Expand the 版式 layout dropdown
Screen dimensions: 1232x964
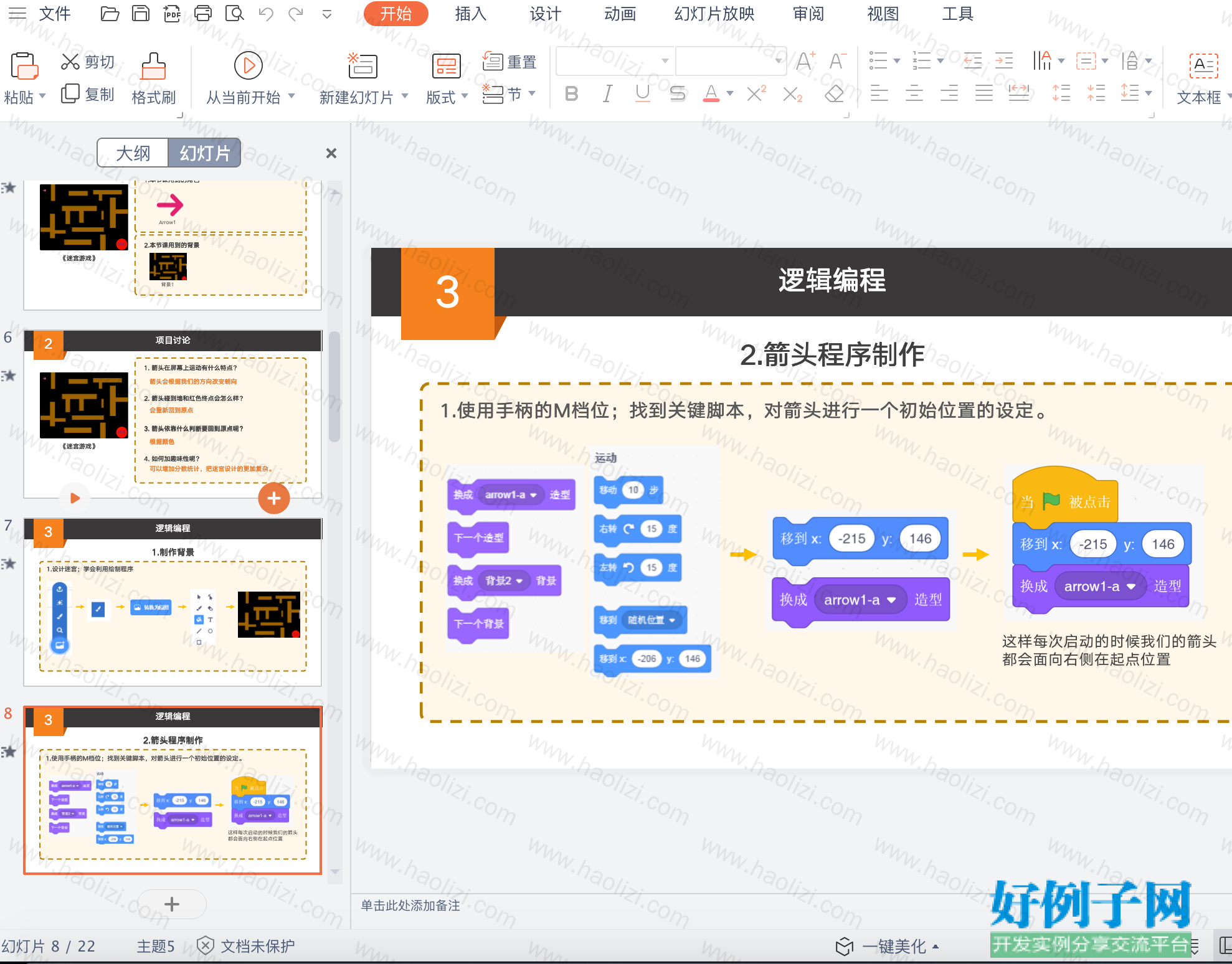pyautogui.click(x=464, y=97)
